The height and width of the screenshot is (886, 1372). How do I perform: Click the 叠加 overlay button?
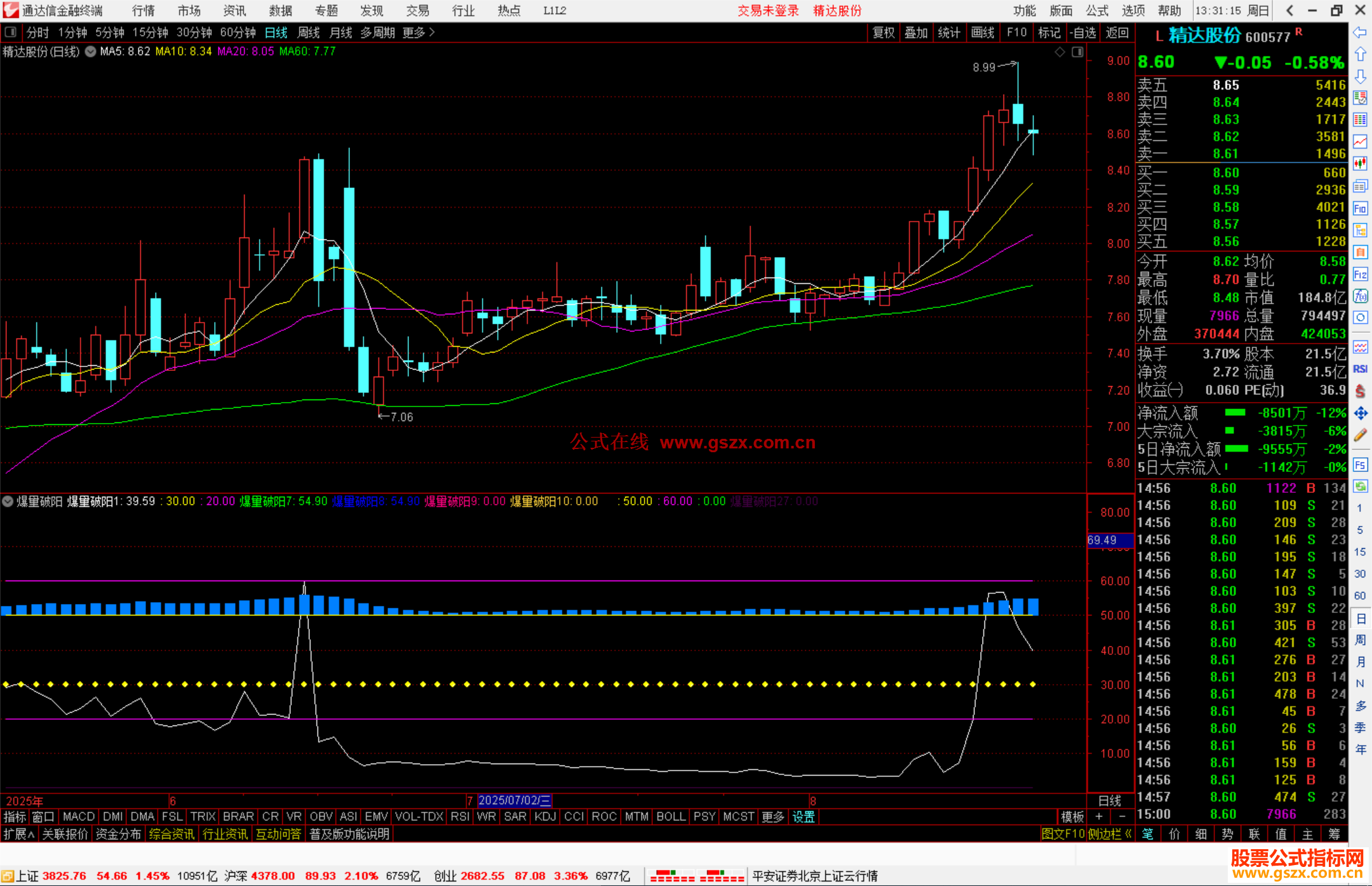(x=916, y=32)
